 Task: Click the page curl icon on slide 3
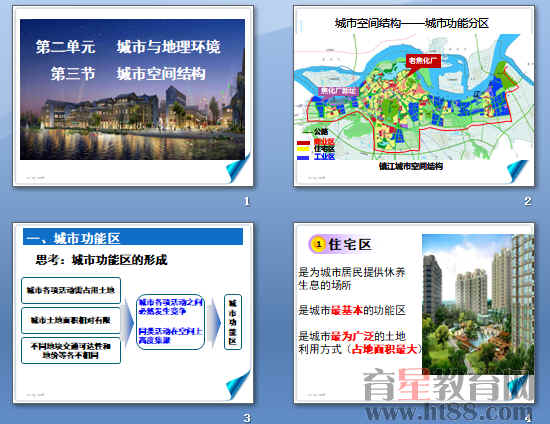pos(238,385)
